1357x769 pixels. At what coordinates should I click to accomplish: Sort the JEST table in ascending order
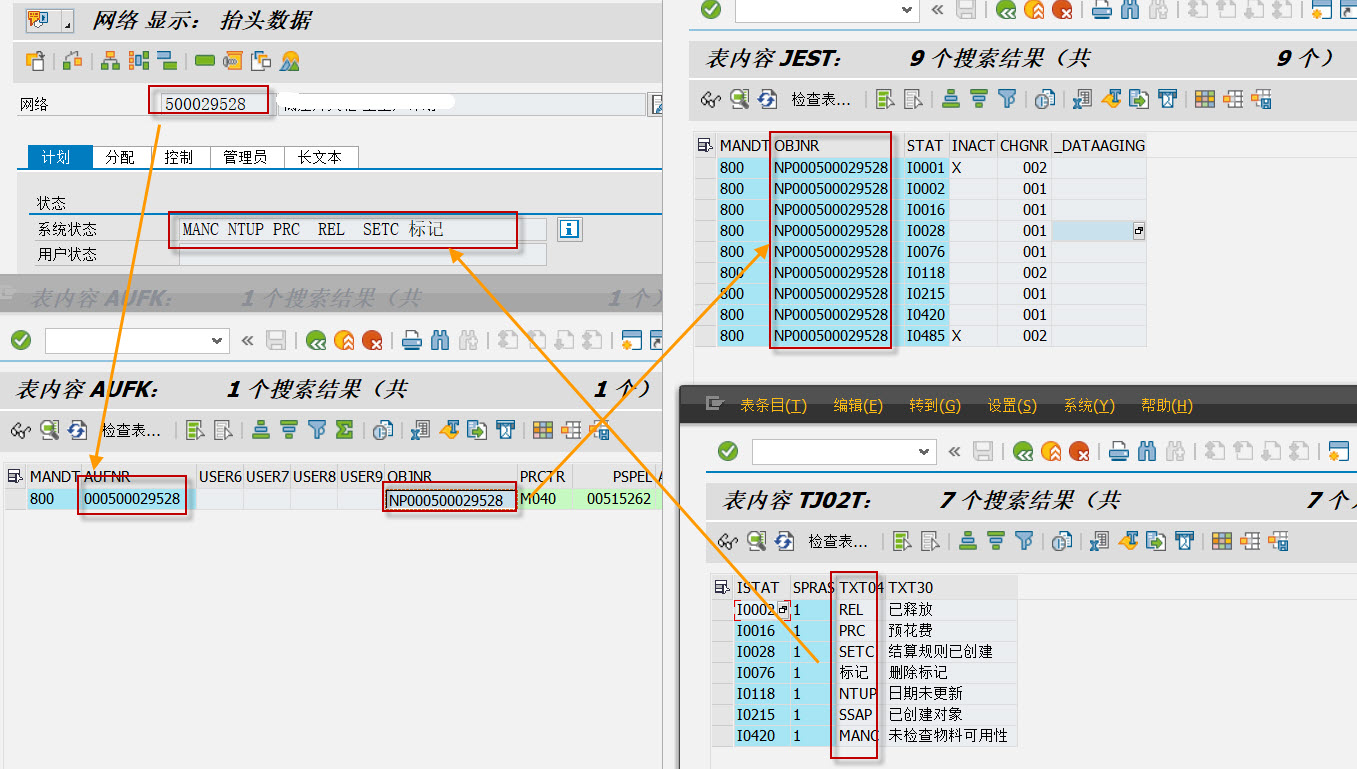coord(949,99)
